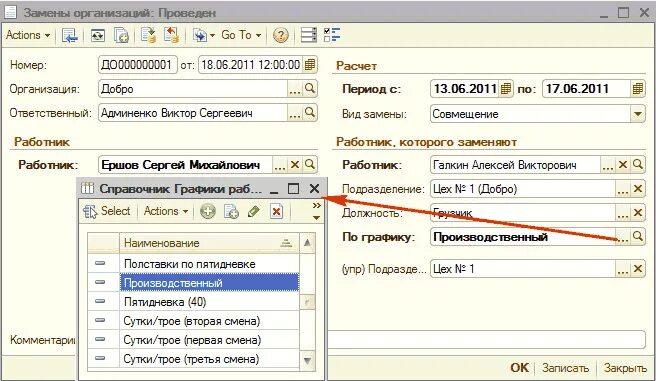
Task: Open the dropdown arrow next to create-based-on icon
Action: (x=212, y=36)
